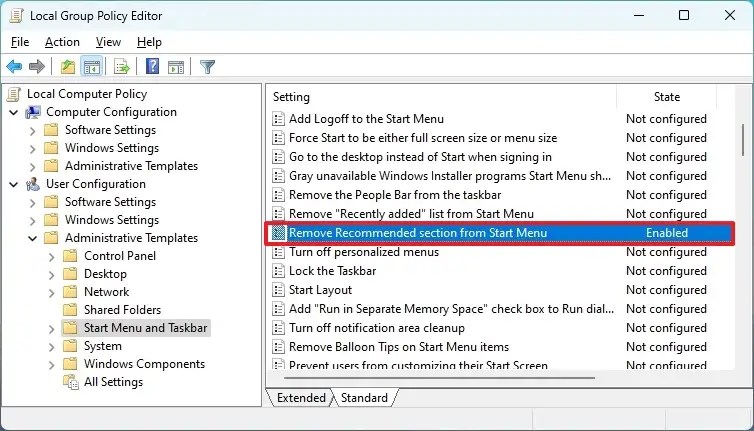Image resolution: width=754 pixels, height=431 pixels.
Task: Expand Start Menu and Taskbar node
Action: click(51, 329)
